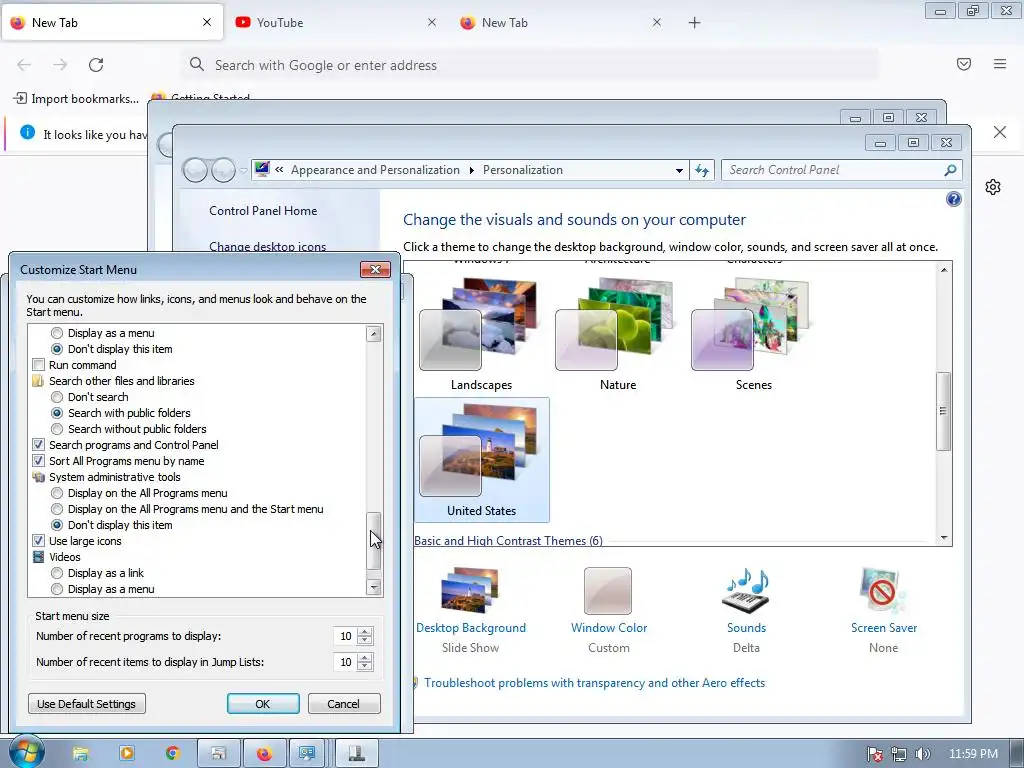The width and height of the screenshot is (1024, 768).
Task: Open the Firefox application menu (hamburger icon)
Action: click(x=999, y=64)
